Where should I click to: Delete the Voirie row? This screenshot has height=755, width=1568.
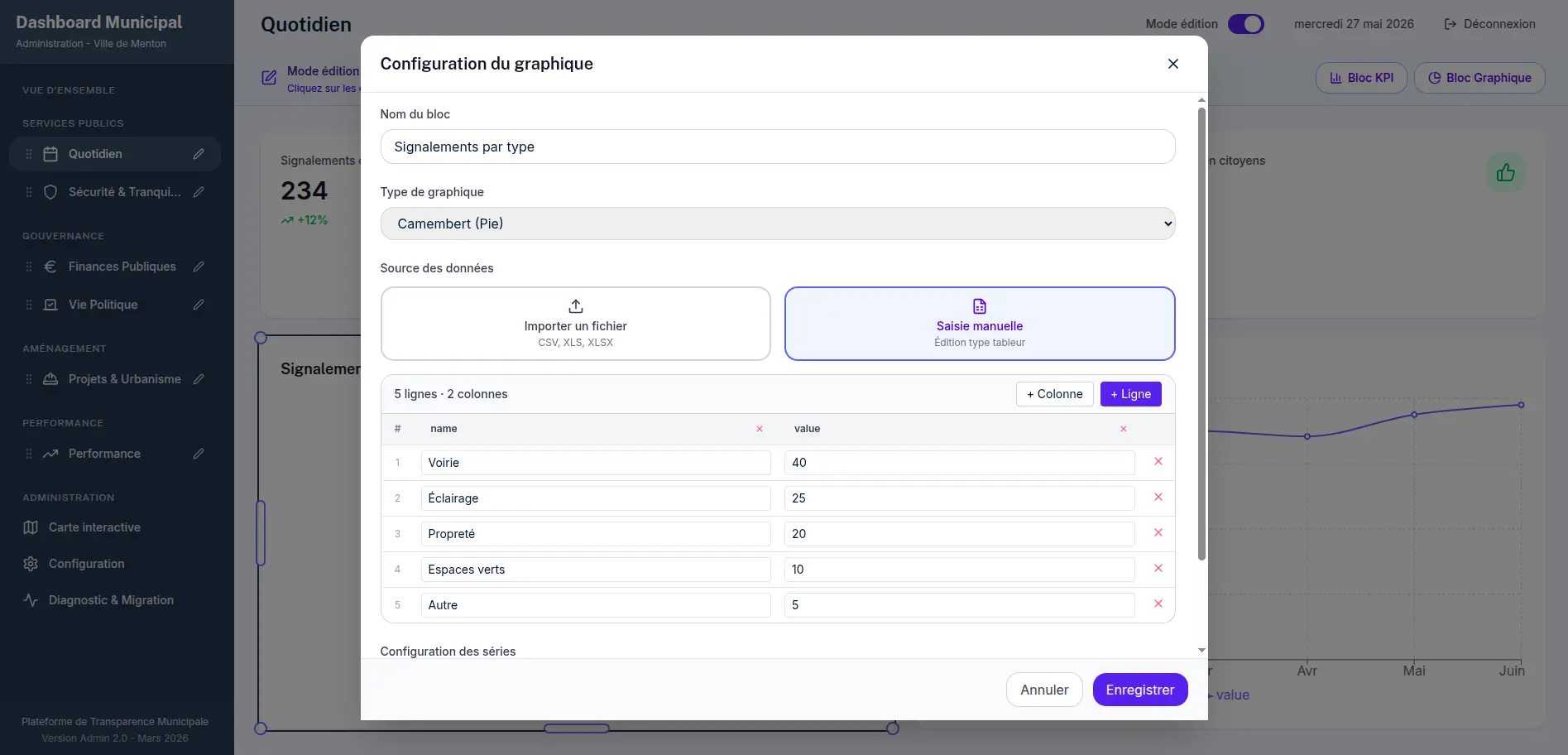click(1158, 462)
